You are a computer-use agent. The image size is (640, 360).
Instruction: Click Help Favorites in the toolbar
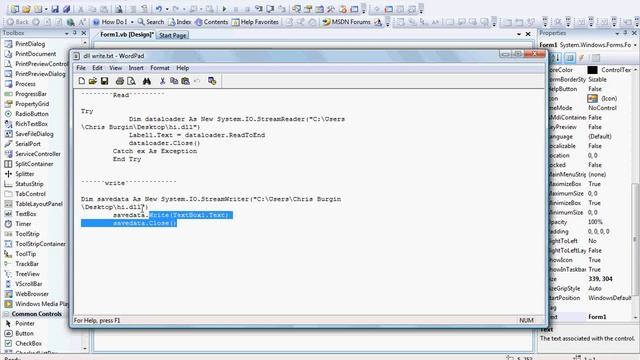tap(255, 22)
